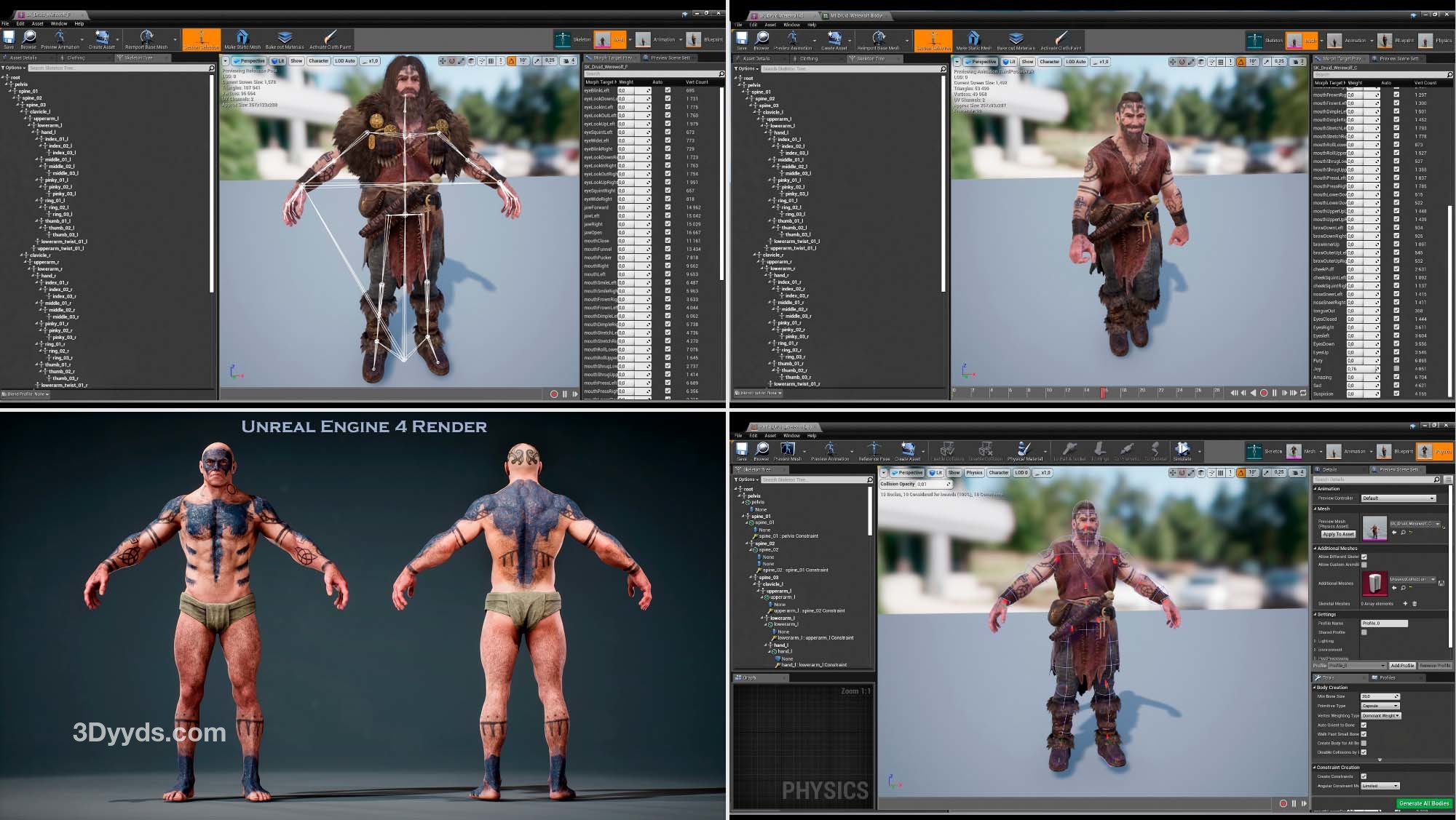
Task: Open Angular Constraint Mode Limited dropdown
Action: point(1380,786)
